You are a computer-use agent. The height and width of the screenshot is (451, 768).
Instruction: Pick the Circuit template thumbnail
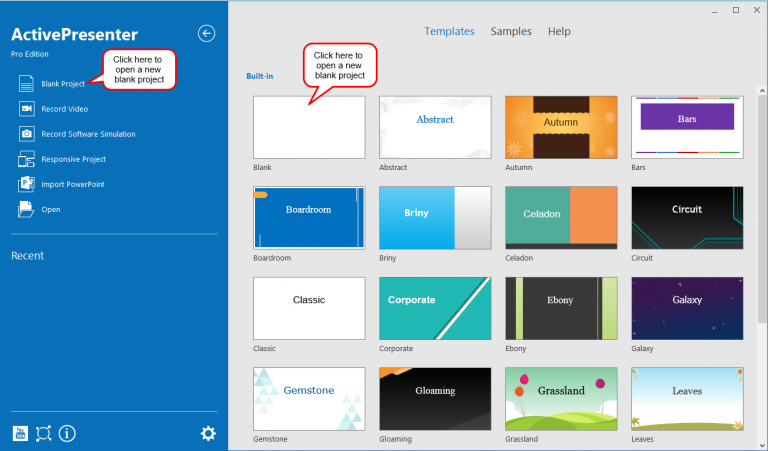pos(687,217)
